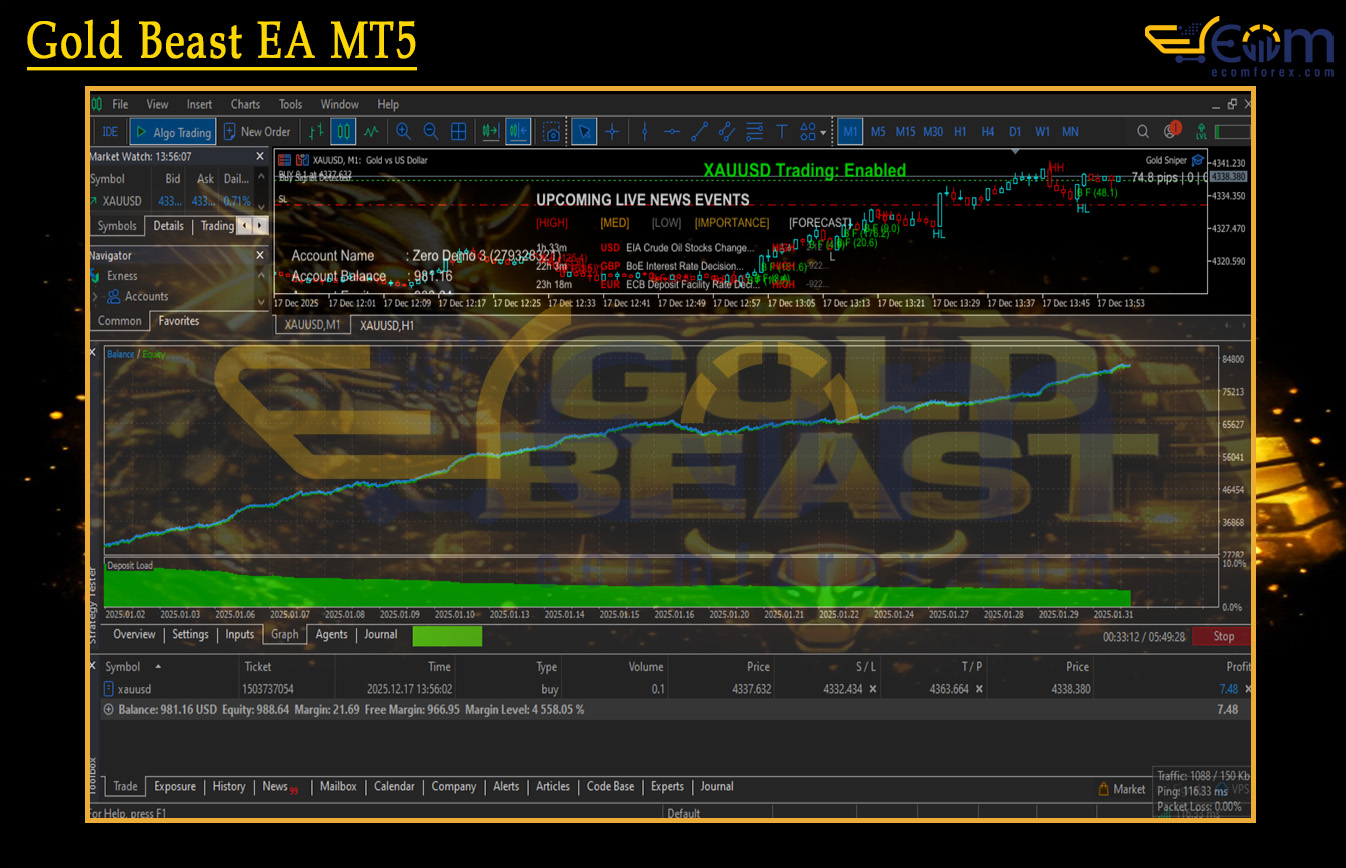Screen dimensions: 1346x868
Task: Open the shapes objects dropdown arrow
Action: (823, 132)
